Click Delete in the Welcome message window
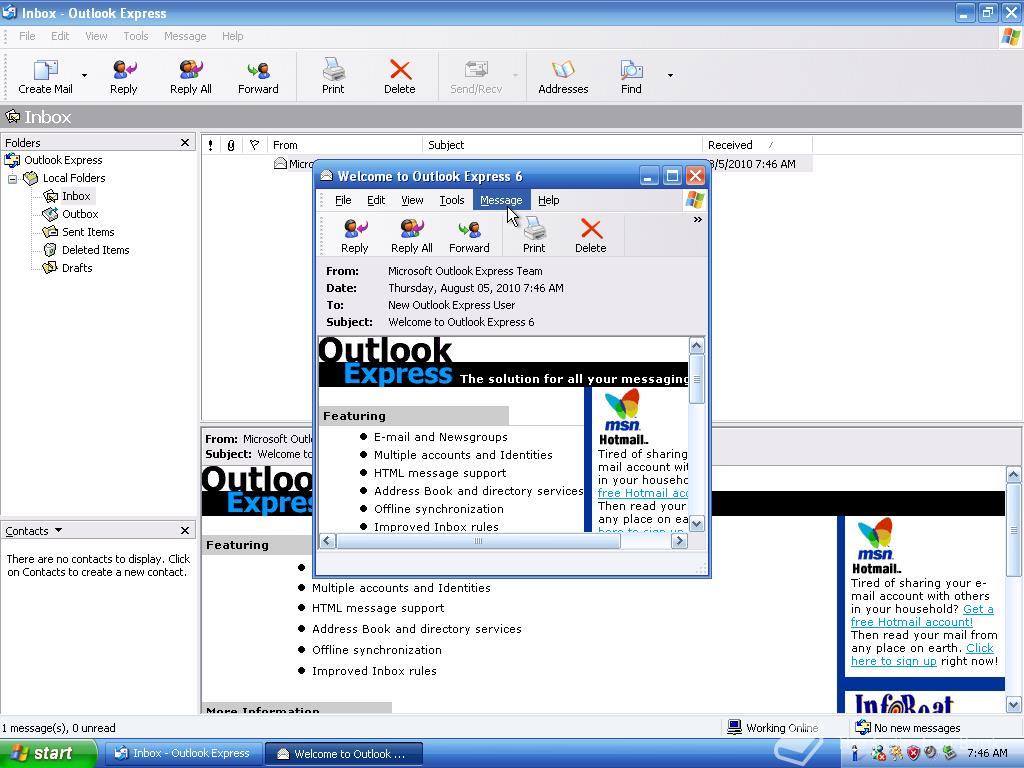Image resolution: width=1024 pixels, height=768 pixels. coord(591,236)
